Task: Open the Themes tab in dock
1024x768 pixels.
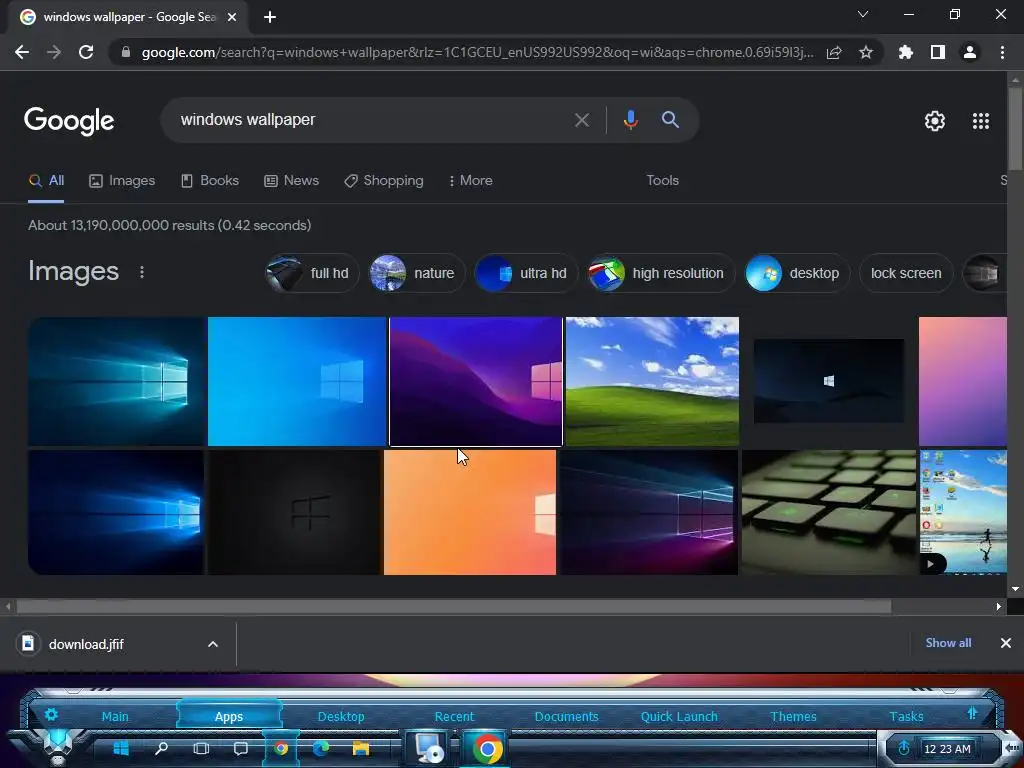Action: 793,716
